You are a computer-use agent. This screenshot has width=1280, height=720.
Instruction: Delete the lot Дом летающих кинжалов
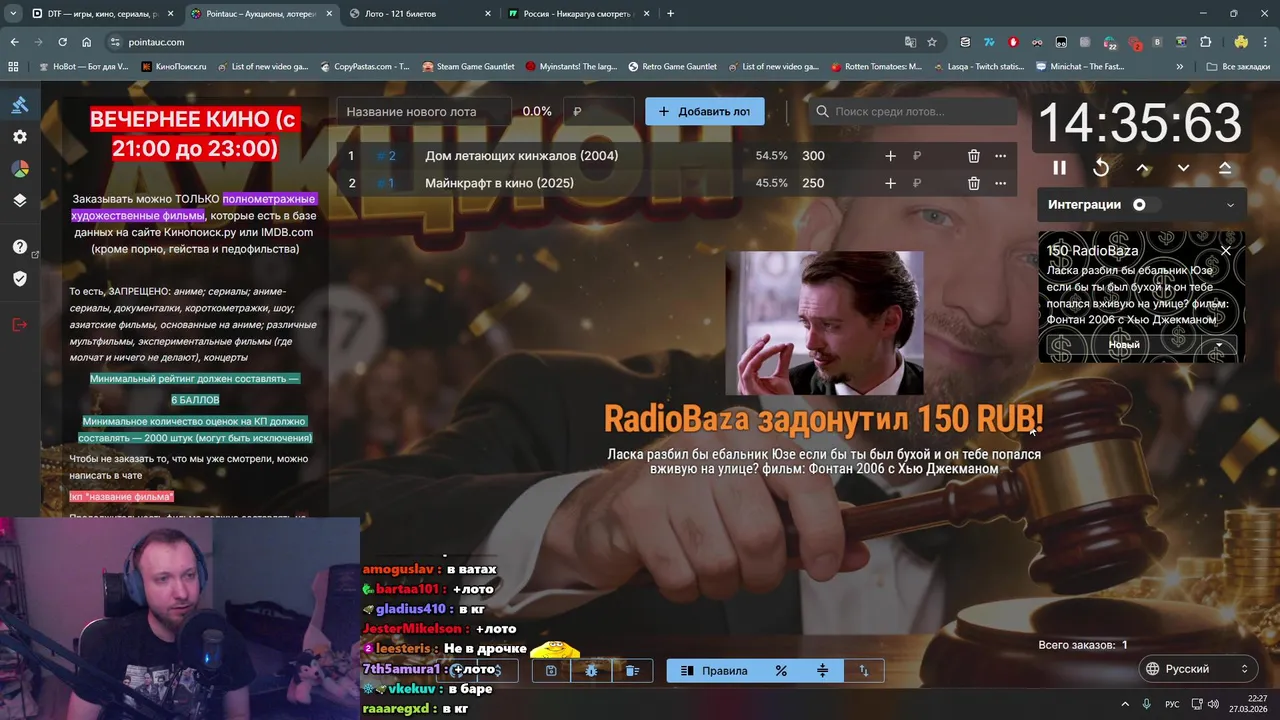coord(973,156)
